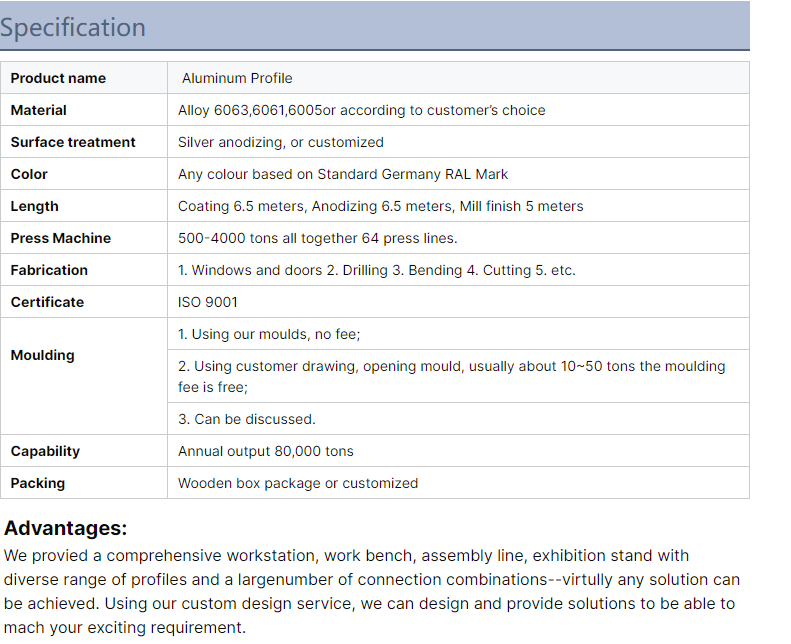Select the 500-4000 tons press lines text
The width and height of the screenshot is (791, 644).
317,238
